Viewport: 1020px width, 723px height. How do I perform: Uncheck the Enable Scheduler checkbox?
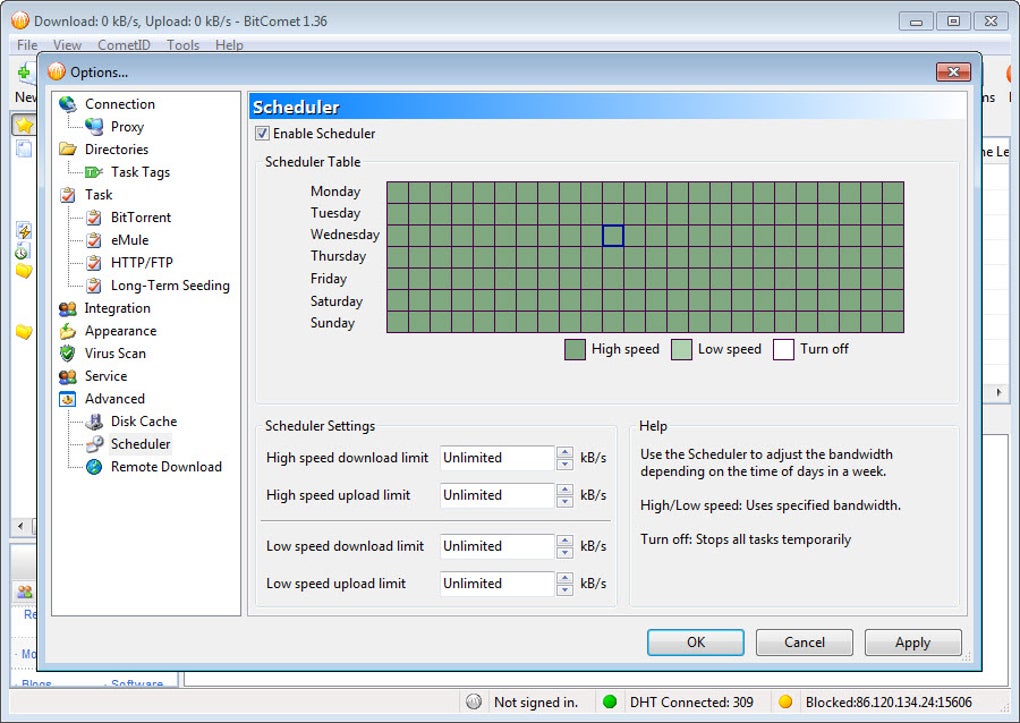coord(262,133)
